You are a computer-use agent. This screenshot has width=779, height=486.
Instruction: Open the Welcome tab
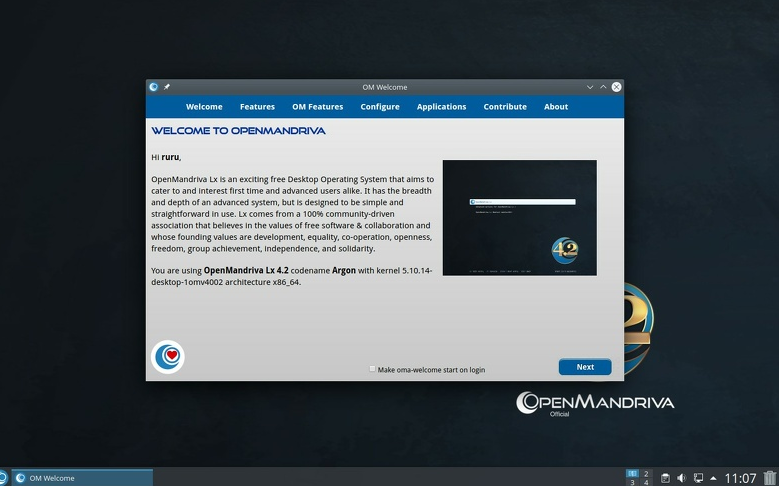[x=204, y=106]
